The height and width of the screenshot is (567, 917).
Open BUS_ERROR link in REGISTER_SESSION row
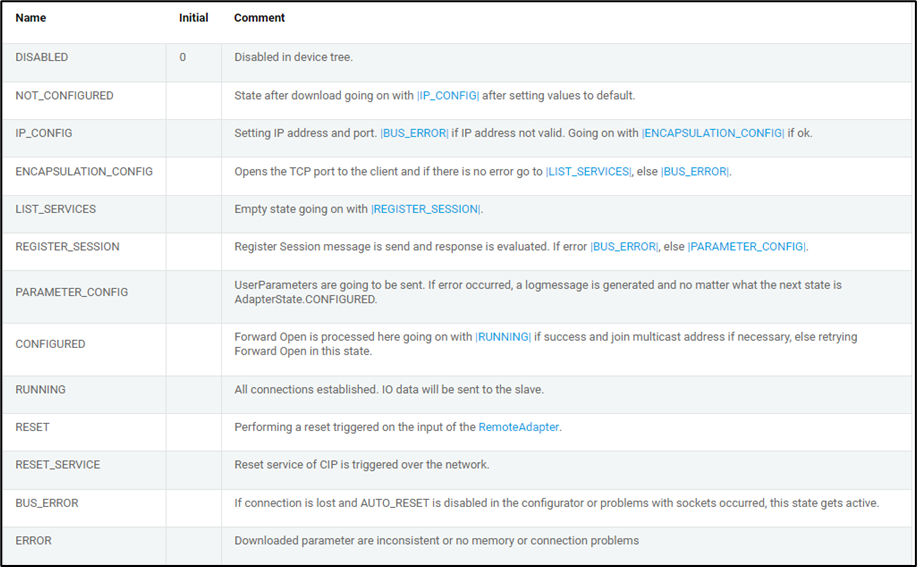pyautogui.click(x=624, y=246)
